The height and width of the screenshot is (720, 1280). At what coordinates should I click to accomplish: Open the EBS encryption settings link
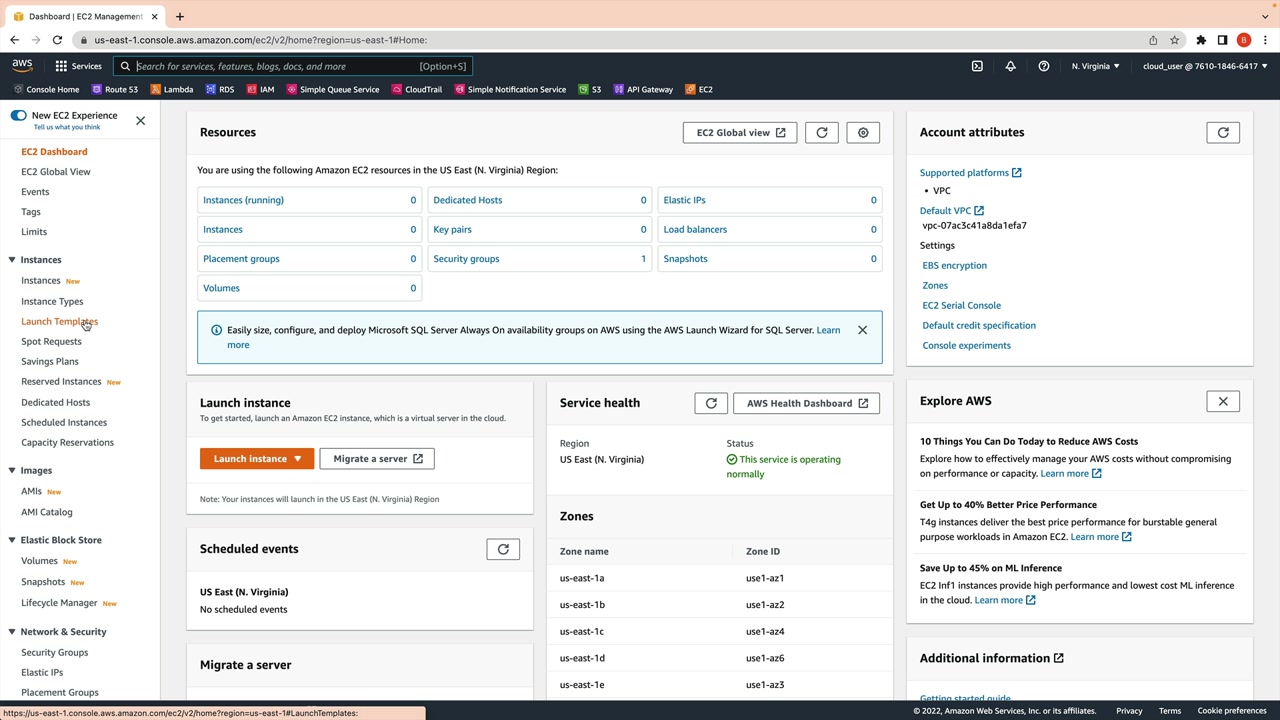click(954, 265)
